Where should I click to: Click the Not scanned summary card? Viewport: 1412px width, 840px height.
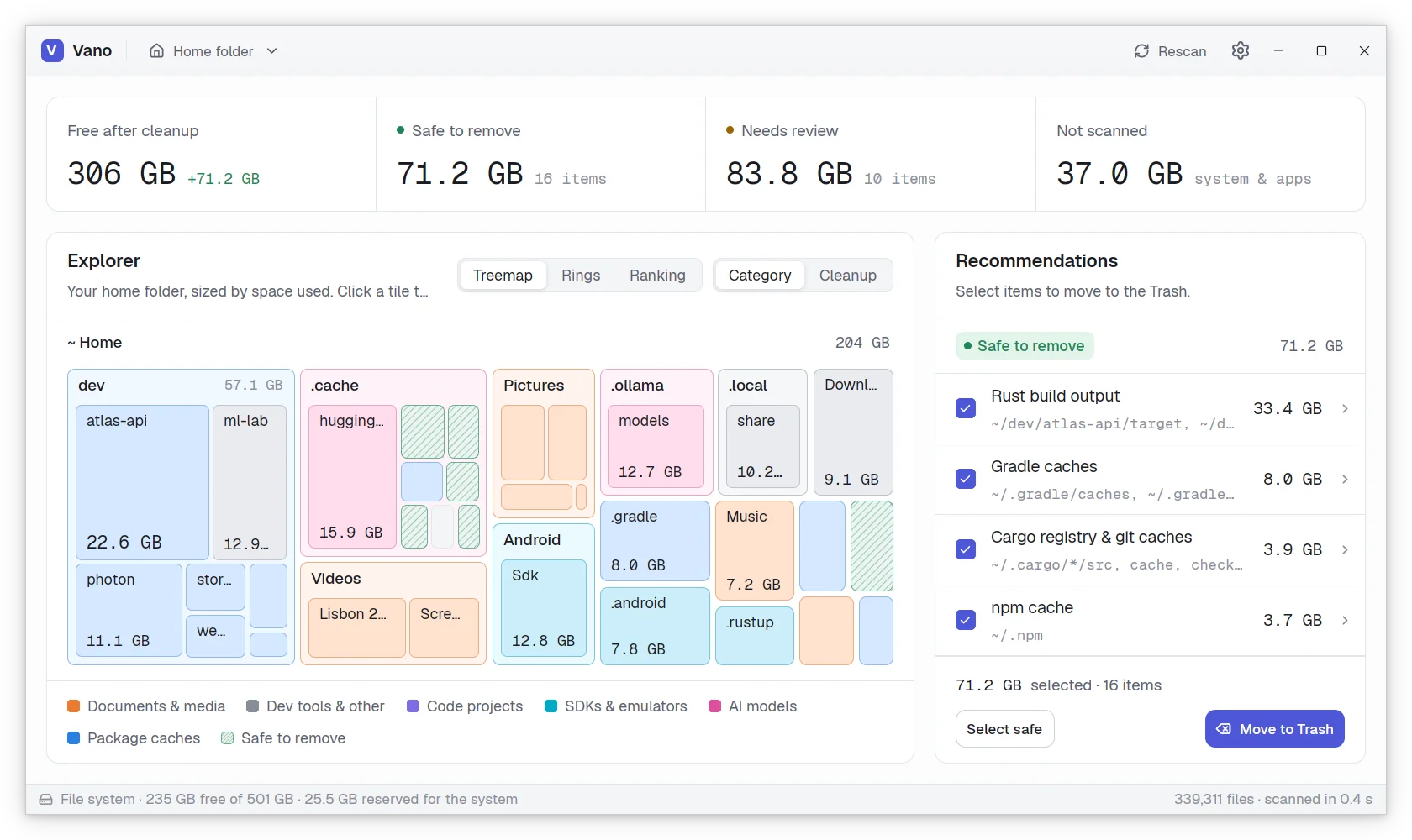click(x=1200, y=154)
